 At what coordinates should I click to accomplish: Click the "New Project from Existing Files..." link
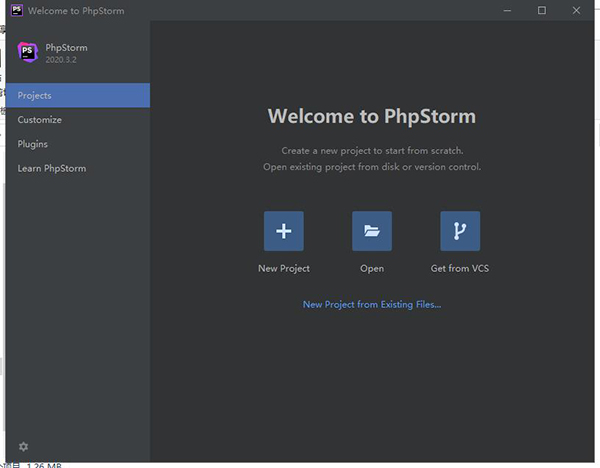click(x=372, y=304)
